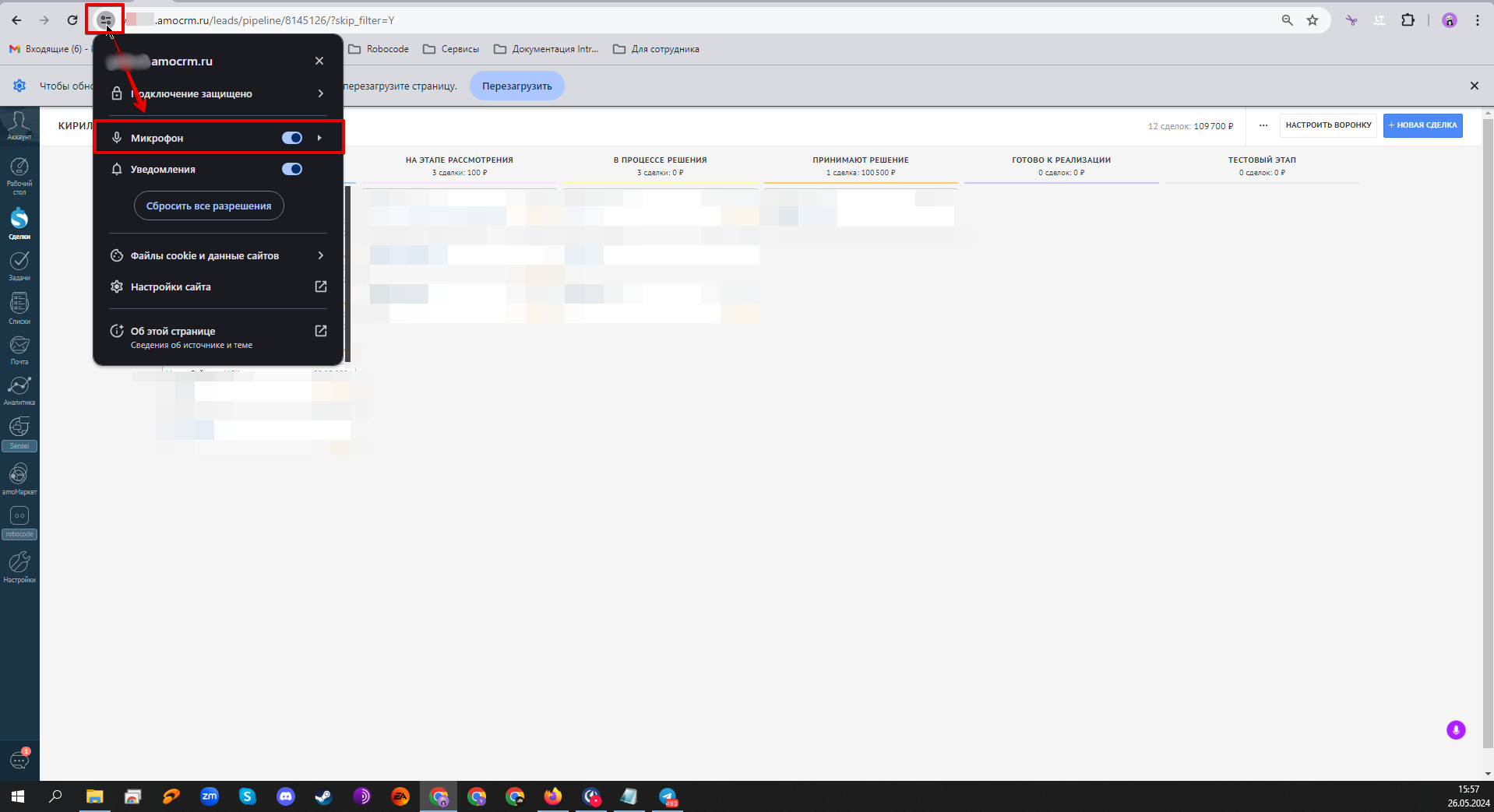The height and width of the screenshot is (812, 1494).
Task: Open Об этой странице entry
Action: pyautogui.click(x=218, y=336)
